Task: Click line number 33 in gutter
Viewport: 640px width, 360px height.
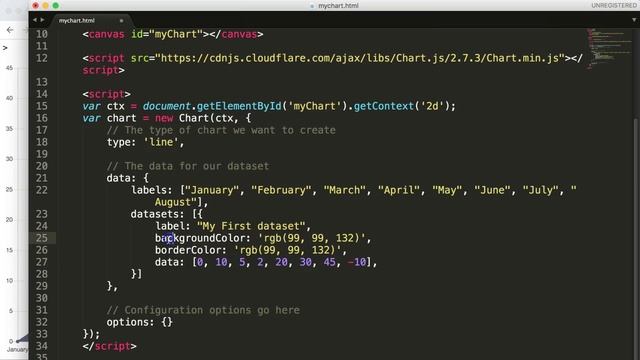Action: (42, 334)
